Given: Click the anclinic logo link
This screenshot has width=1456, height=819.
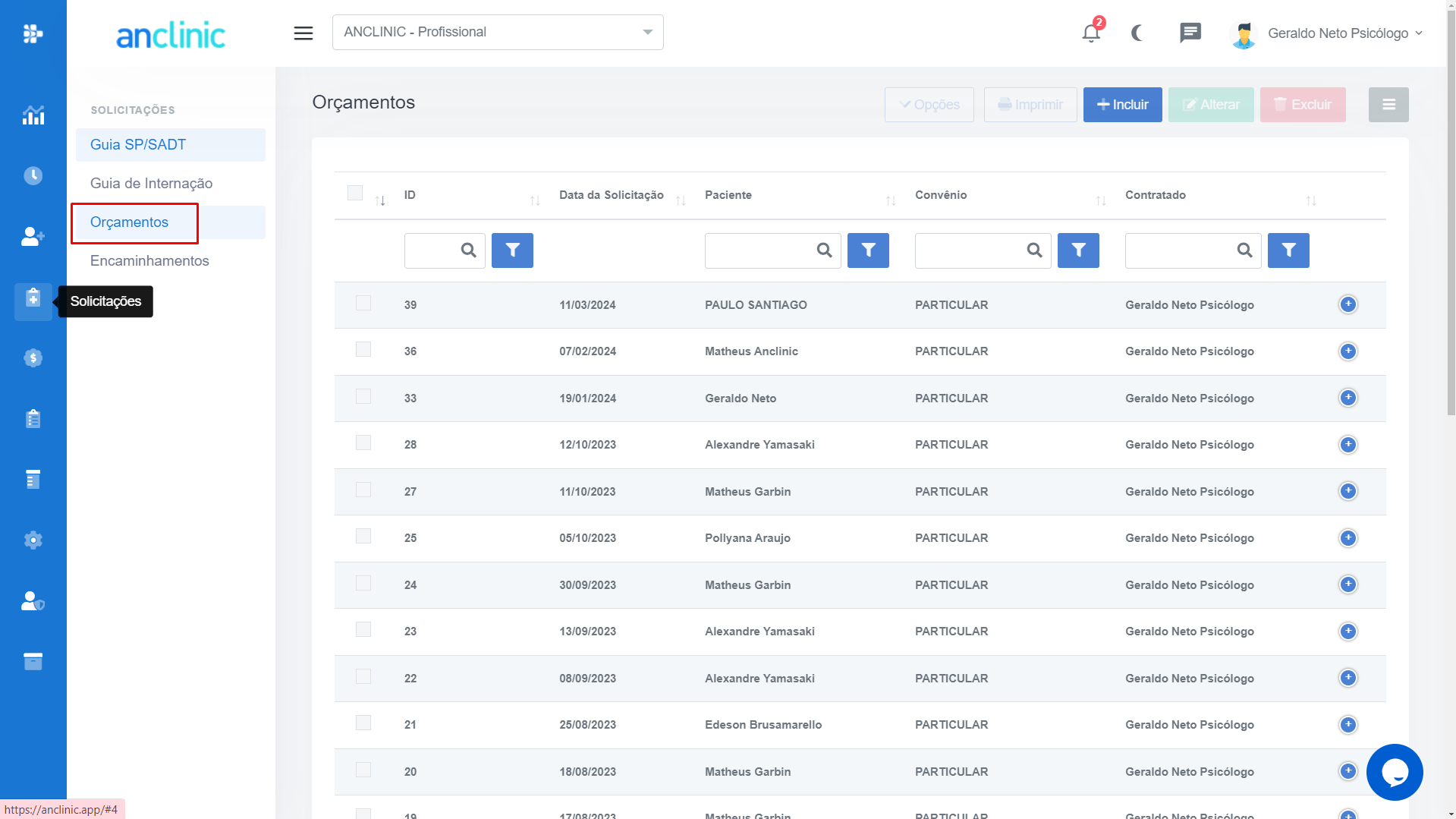Looking at the screenshot, I should [171, 35].
